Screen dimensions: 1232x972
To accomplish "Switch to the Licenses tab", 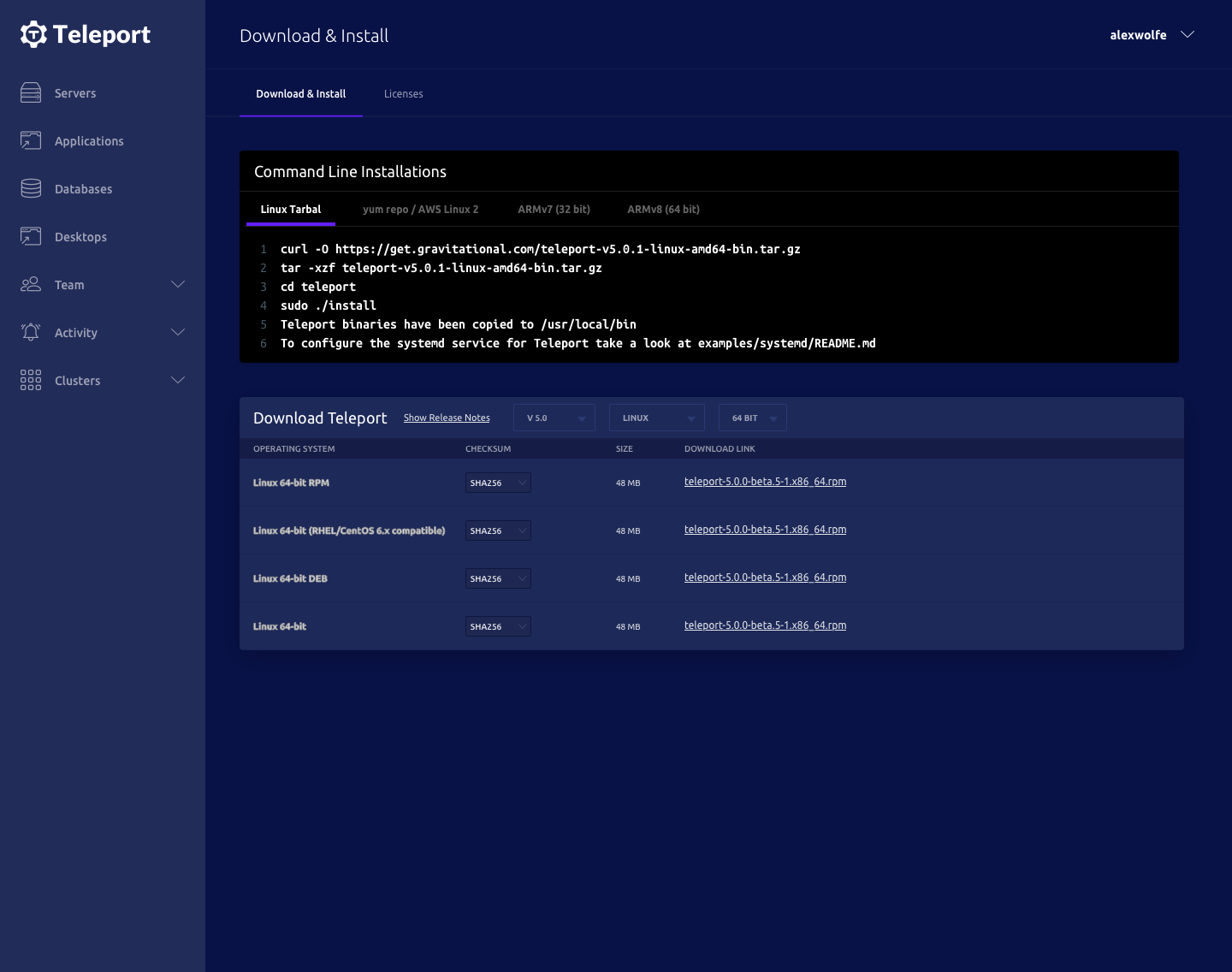I will tap(403, 94).
